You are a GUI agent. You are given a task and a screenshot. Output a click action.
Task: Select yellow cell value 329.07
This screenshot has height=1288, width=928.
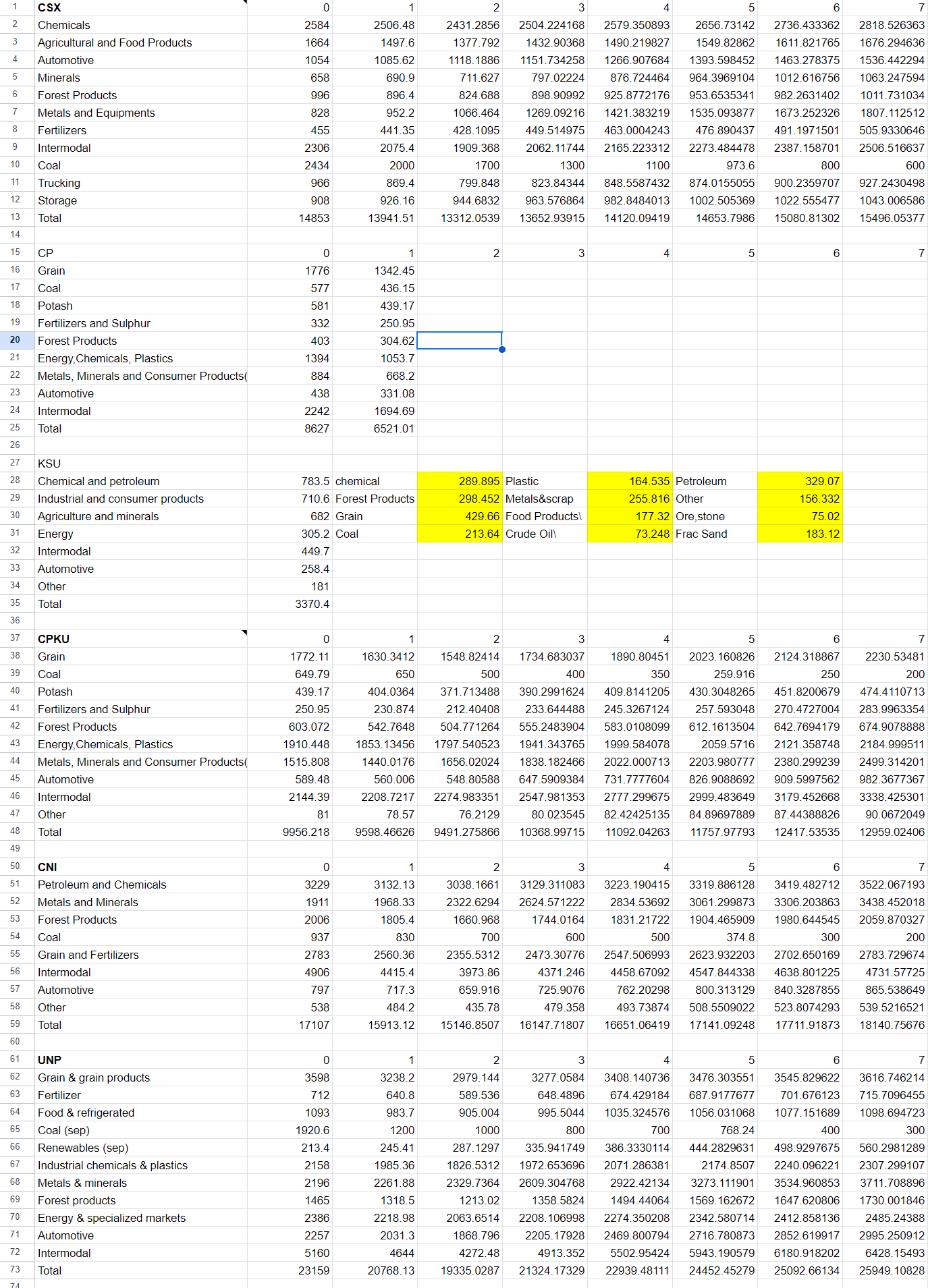click(x=800, y=481)
